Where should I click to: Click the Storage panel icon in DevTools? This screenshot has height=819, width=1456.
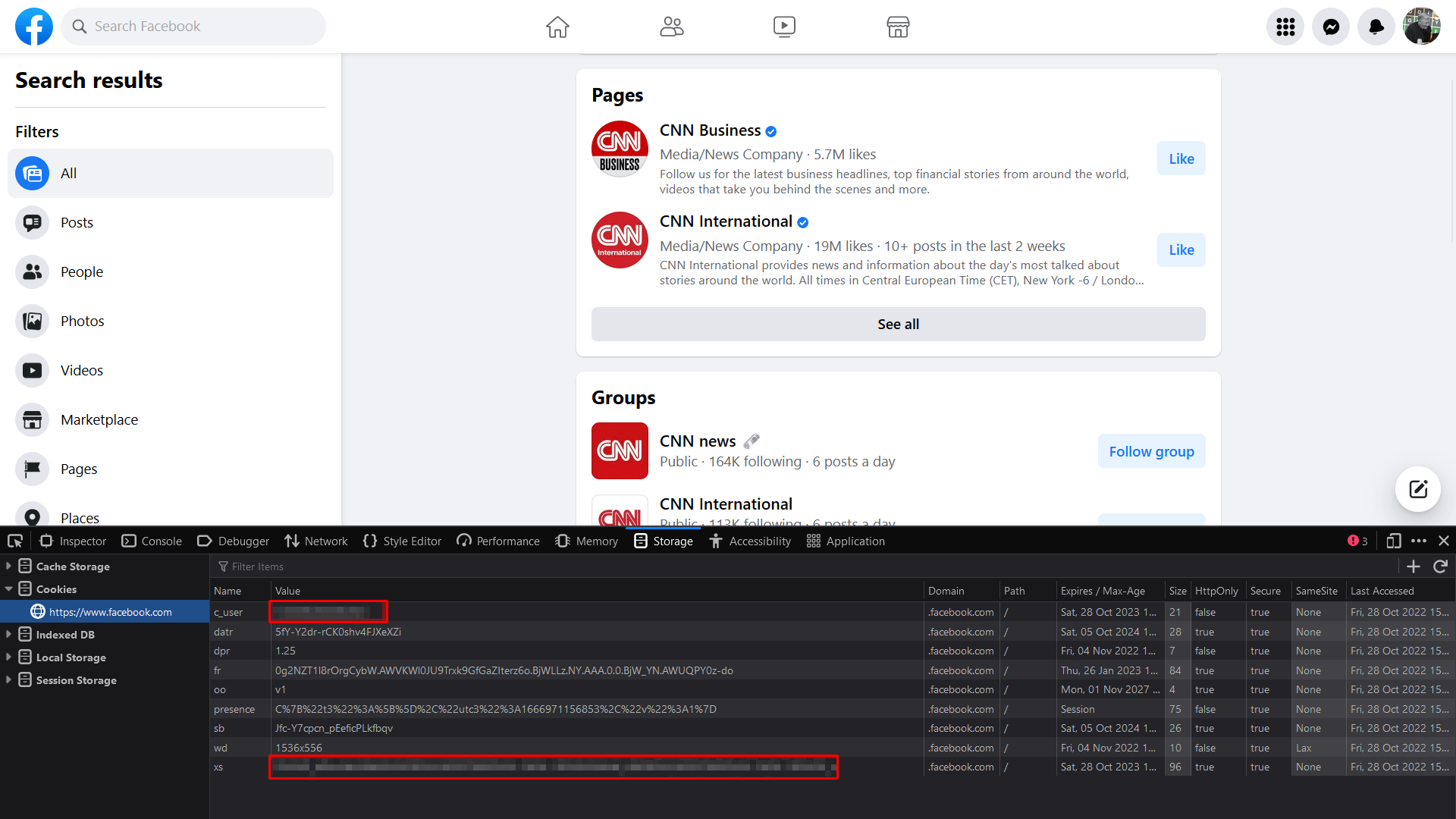coord(640,541)
